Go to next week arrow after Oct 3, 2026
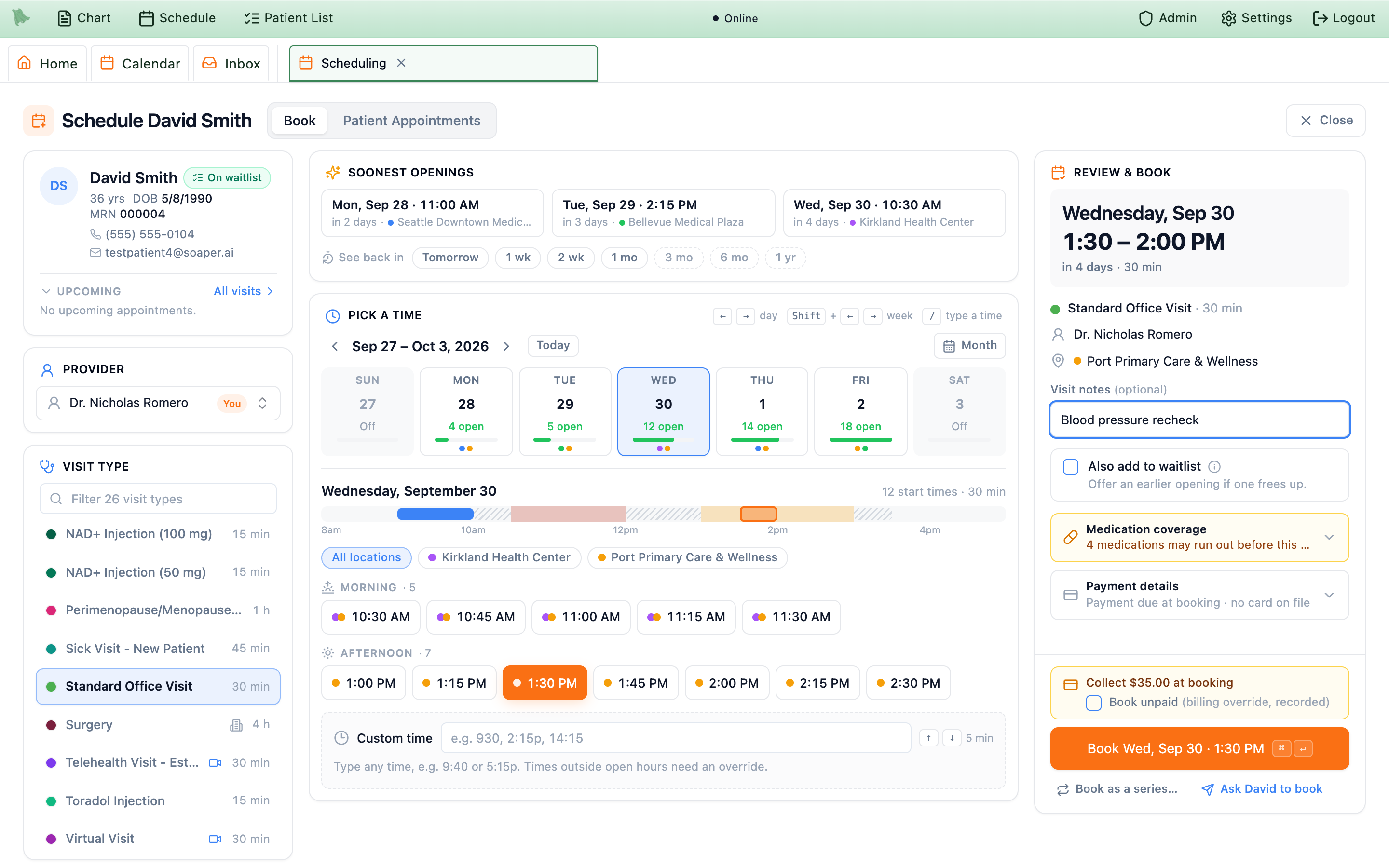This screenshot has height=868, width=1389. pyautogui.click(x=506, y=346)
